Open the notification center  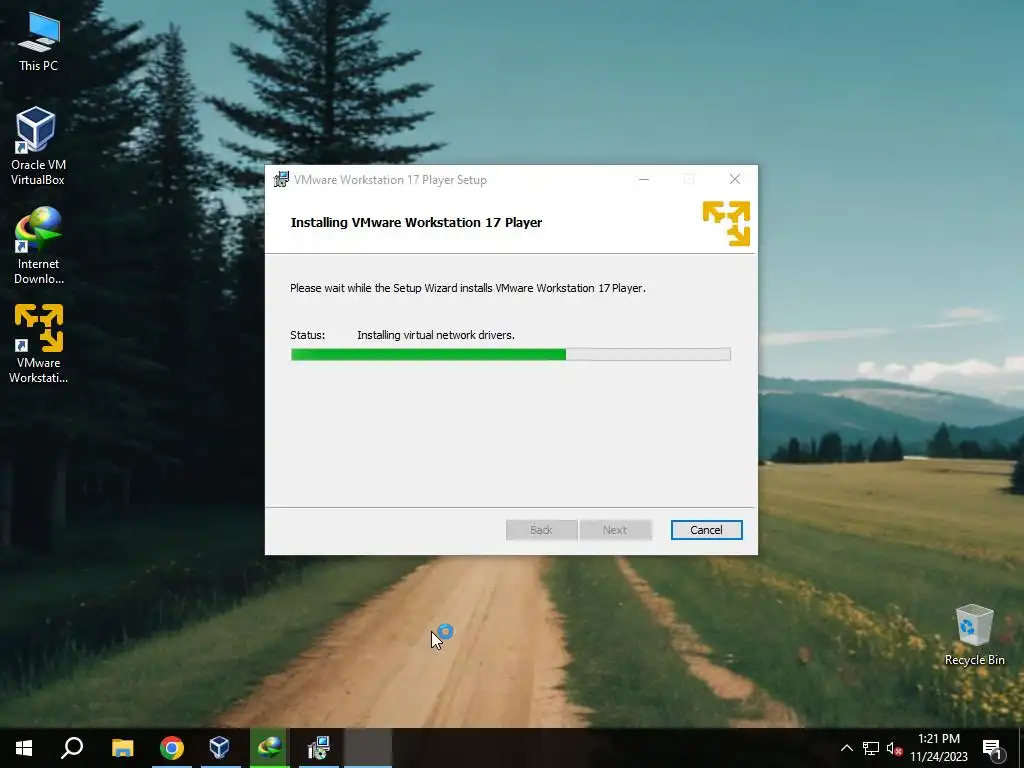coord(993,749)
